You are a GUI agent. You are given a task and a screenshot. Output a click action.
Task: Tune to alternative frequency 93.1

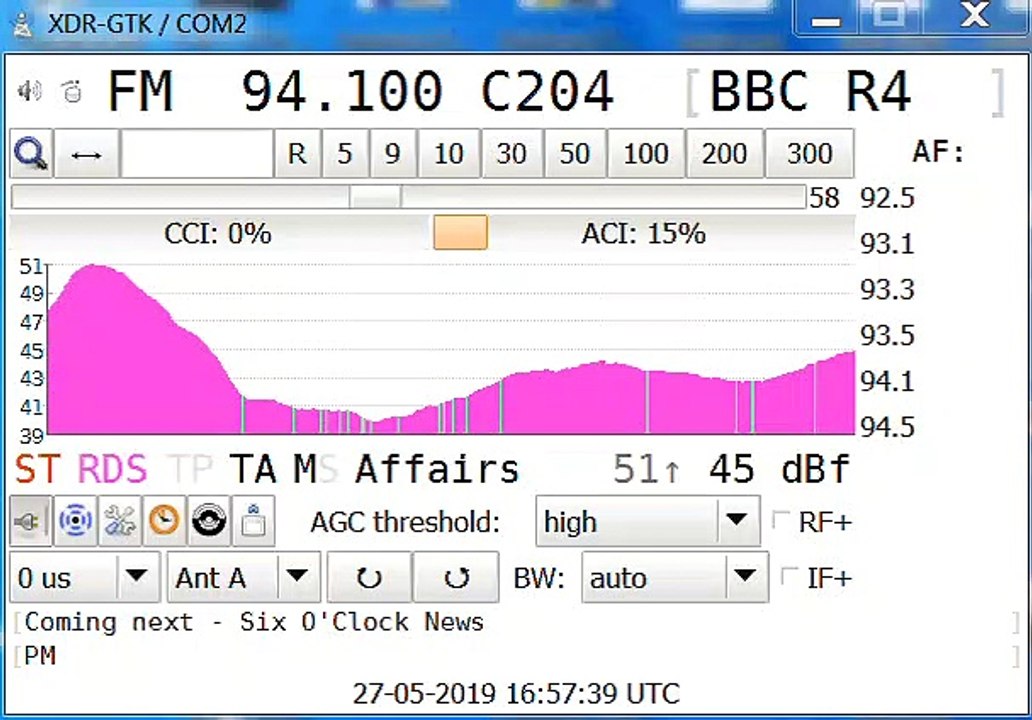[x=887, y=244]
